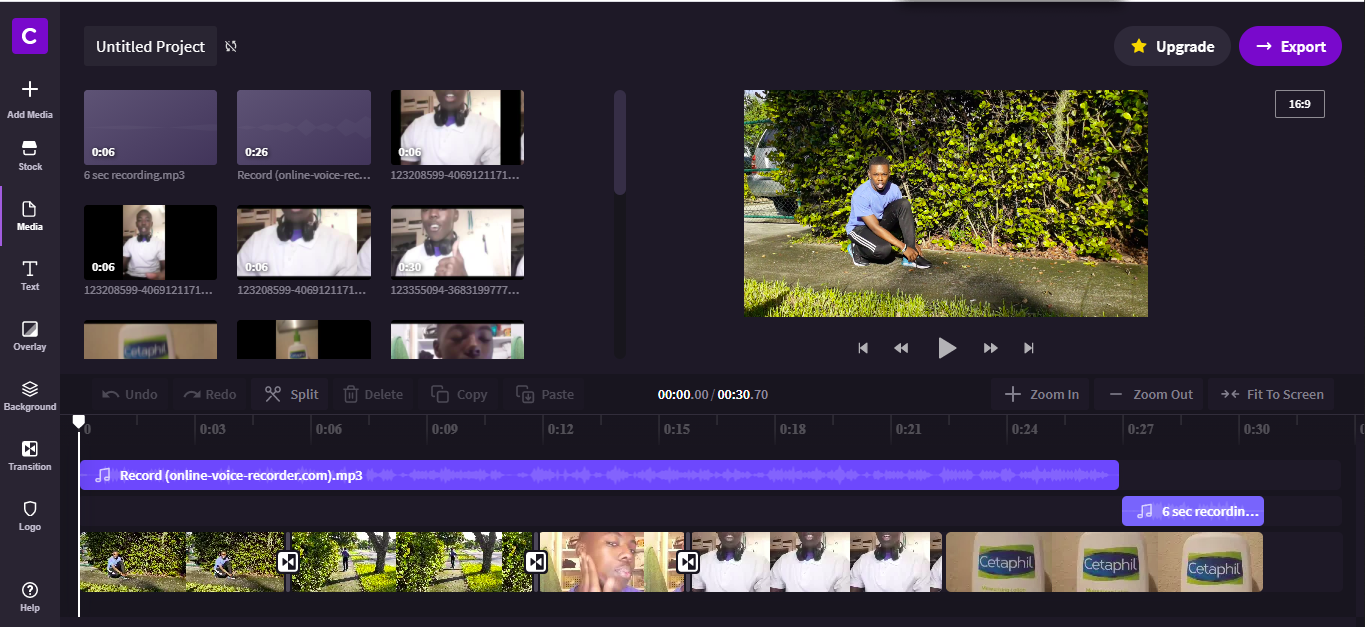Click the Export button

pyautogui.click(x=1290, y=46)
